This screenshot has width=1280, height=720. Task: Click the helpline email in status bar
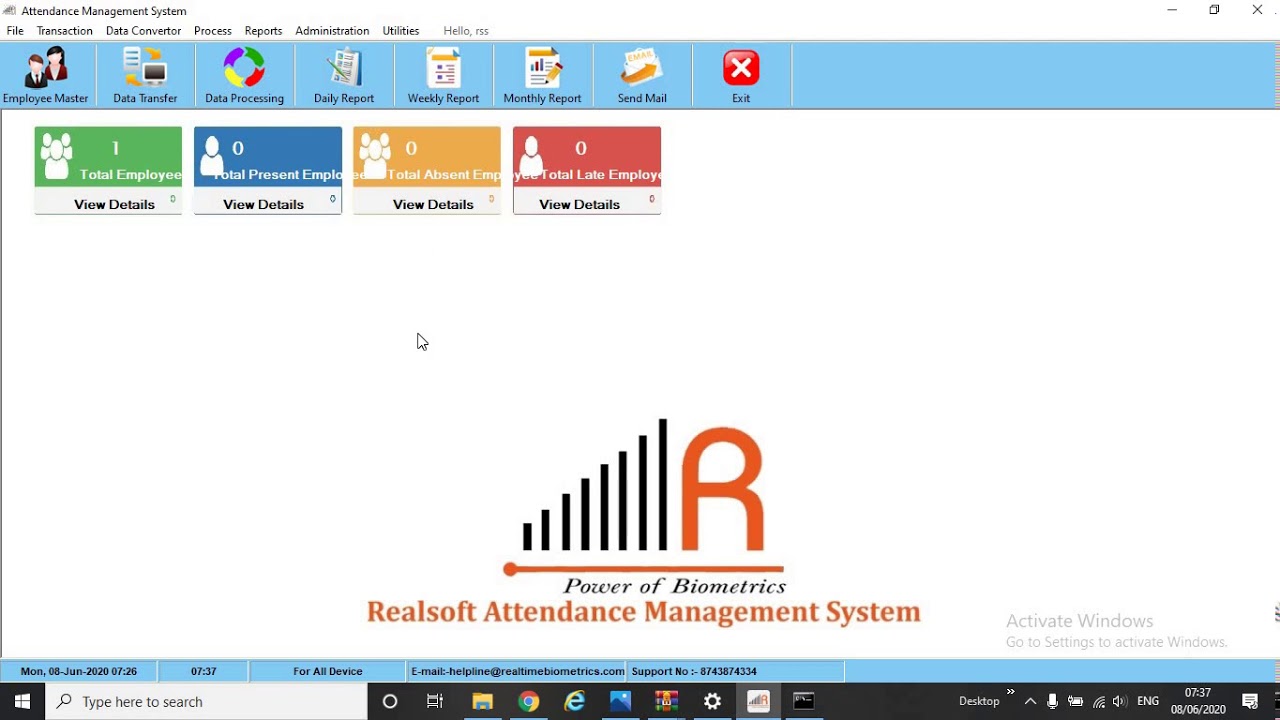[517, 671]
